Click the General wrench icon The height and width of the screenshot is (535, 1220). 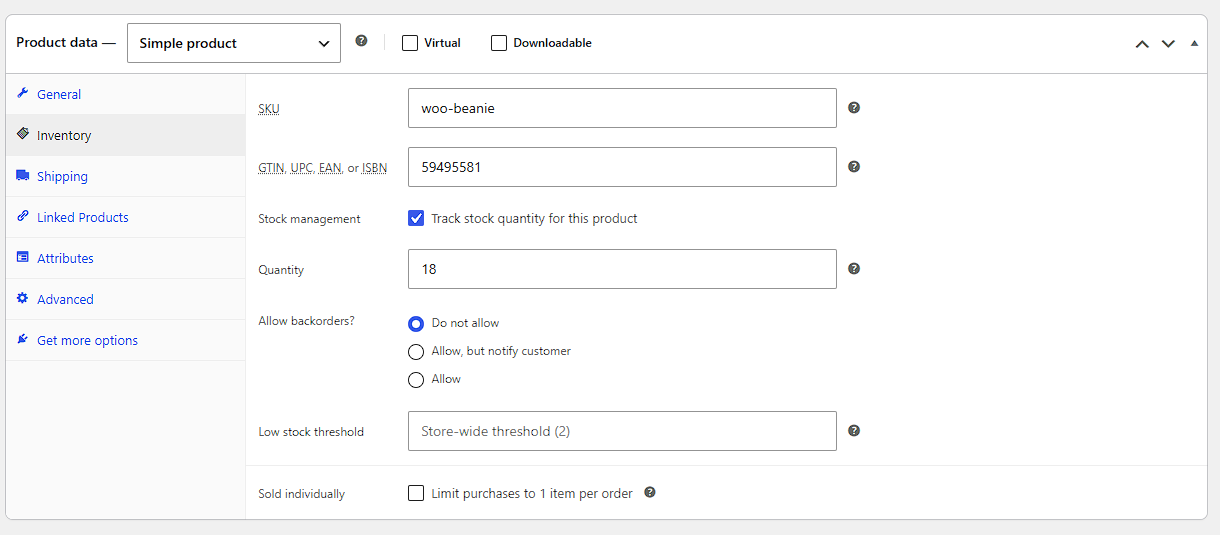[23, 93]
